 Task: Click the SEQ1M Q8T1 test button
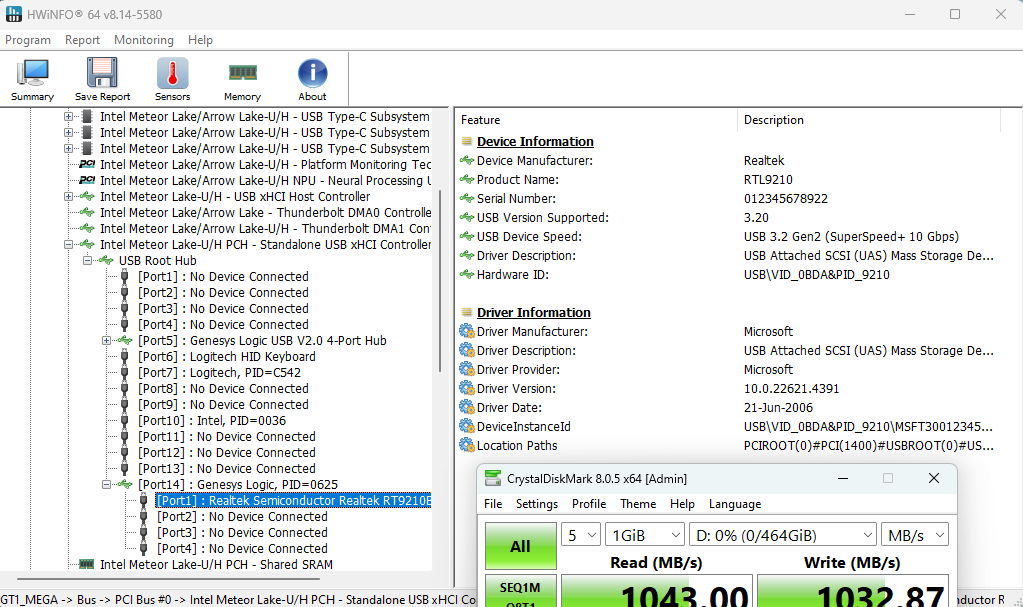tap(521, 591)
